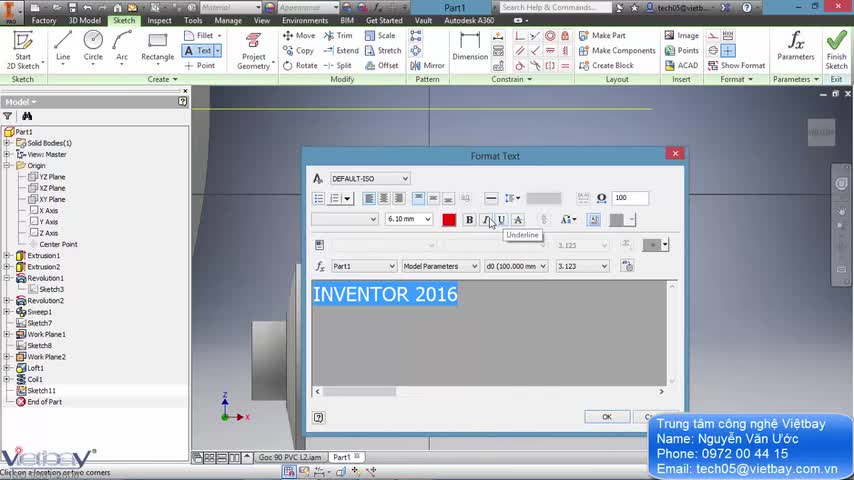Open the 6.10 mm text size dropdown

pos(408,219)
